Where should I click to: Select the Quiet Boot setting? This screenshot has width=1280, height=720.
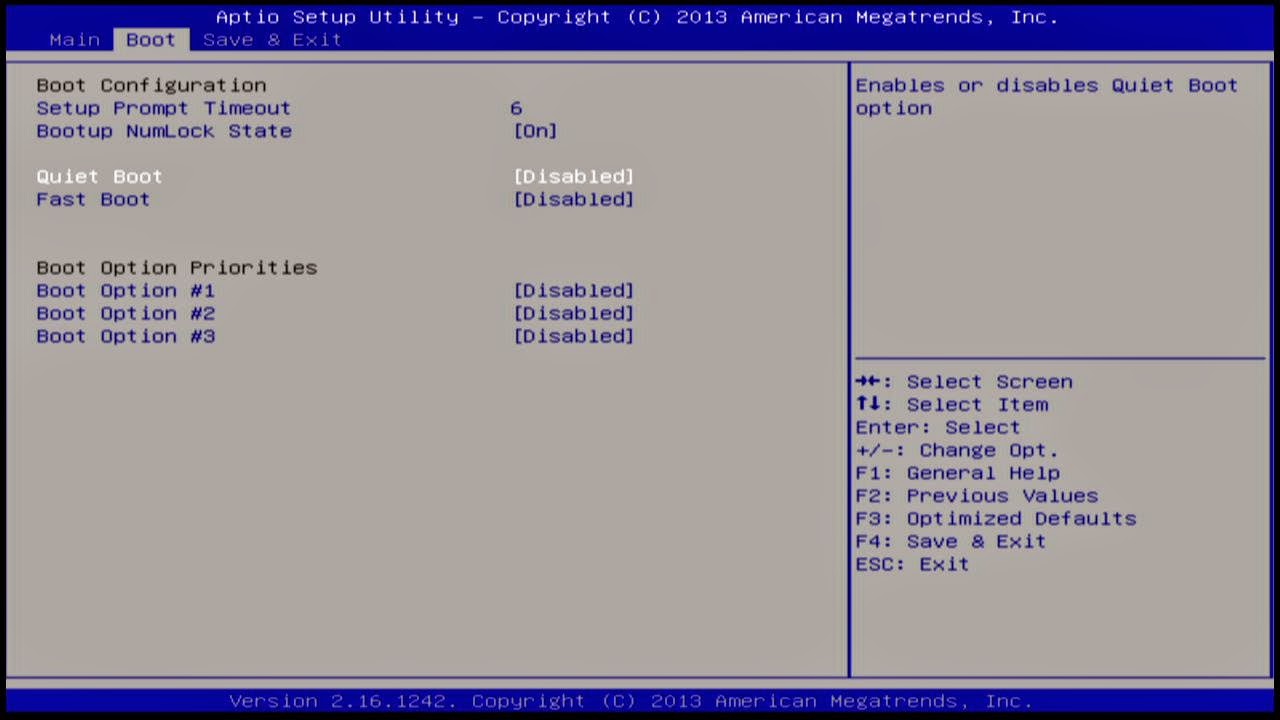[99, 176]
